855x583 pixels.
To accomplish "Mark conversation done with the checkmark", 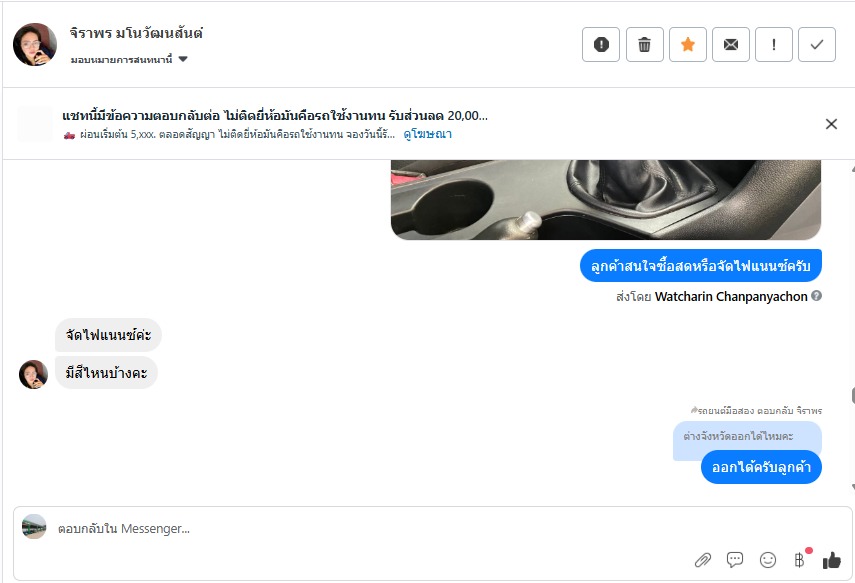I will point(817,44).
